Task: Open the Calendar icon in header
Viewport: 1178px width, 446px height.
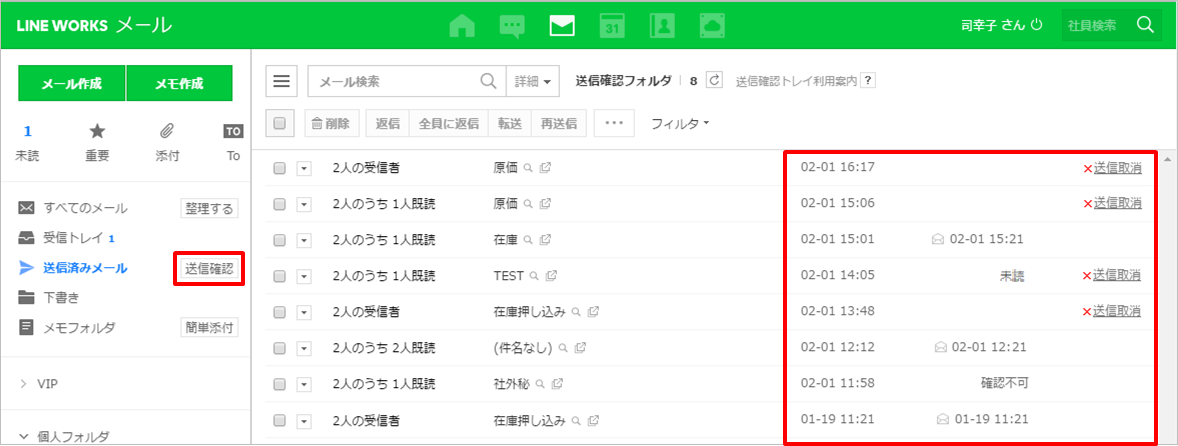Action: [612, 25]
